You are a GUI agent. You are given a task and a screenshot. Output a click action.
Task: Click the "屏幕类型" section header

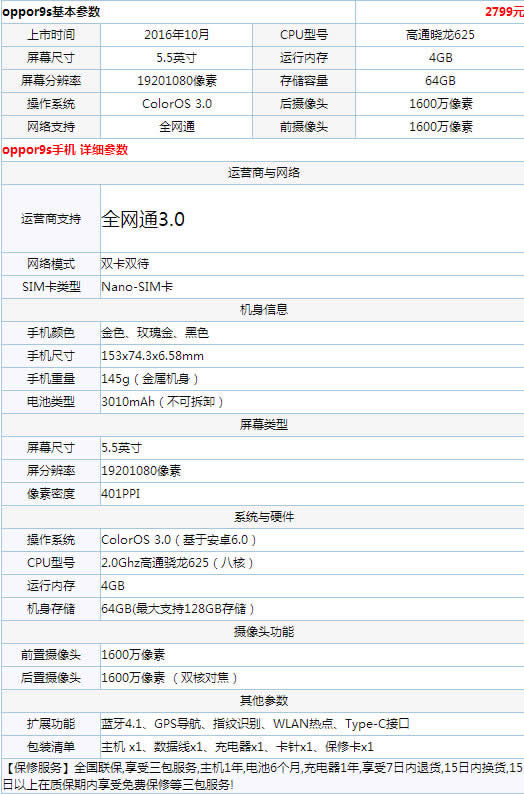click(263, 425)
